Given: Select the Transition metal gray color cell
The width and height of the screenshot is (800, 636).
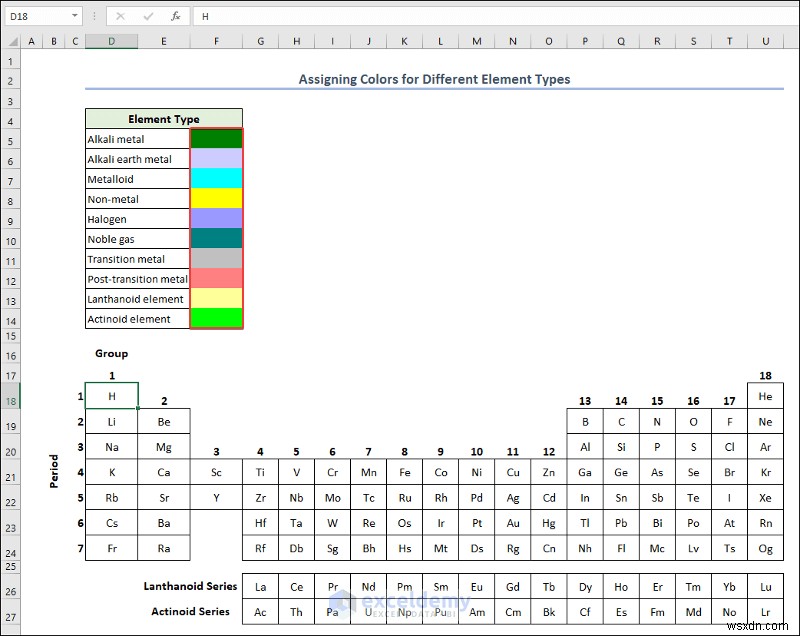Looking at the screenshot, I should (216, 259).
